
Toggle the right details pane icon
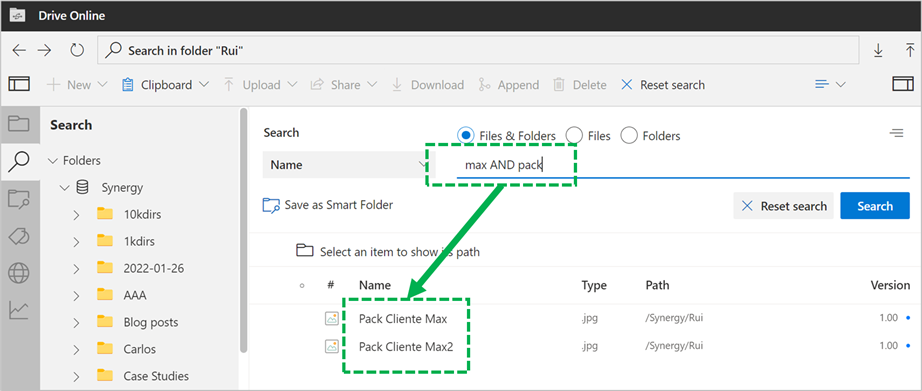(903, 84)
